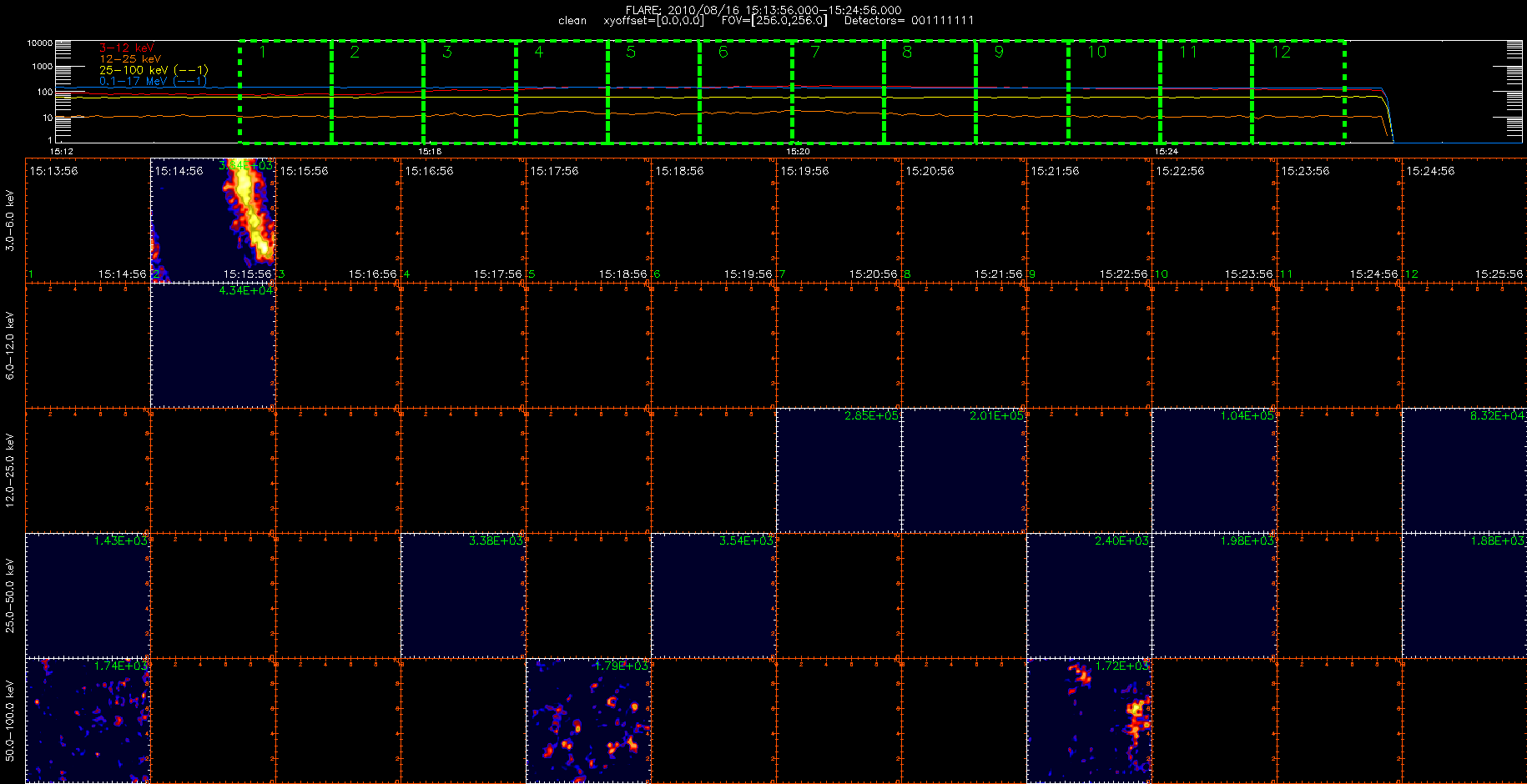Click the 50.0-100.0 keV image labeled 1.79E+03

[588, 721]
